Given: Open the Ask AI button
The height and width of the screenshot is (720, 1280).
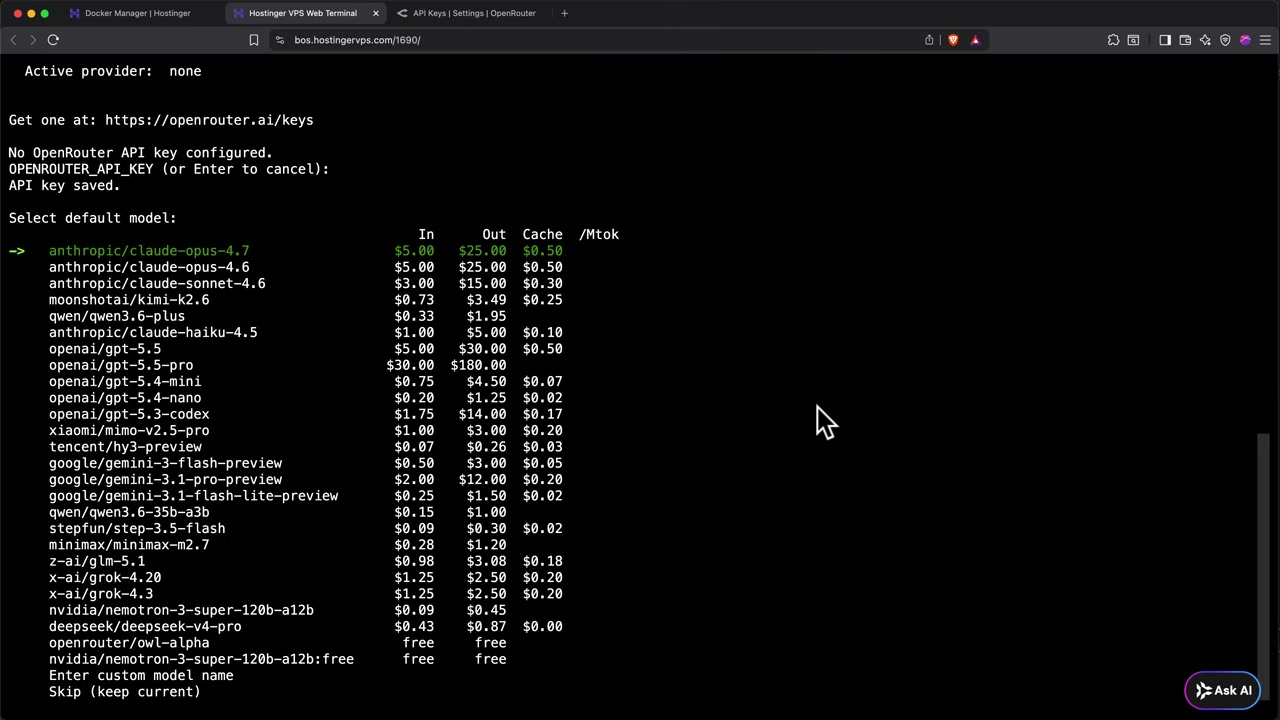Looking at the screenshot, I should tap(1223, 690).
